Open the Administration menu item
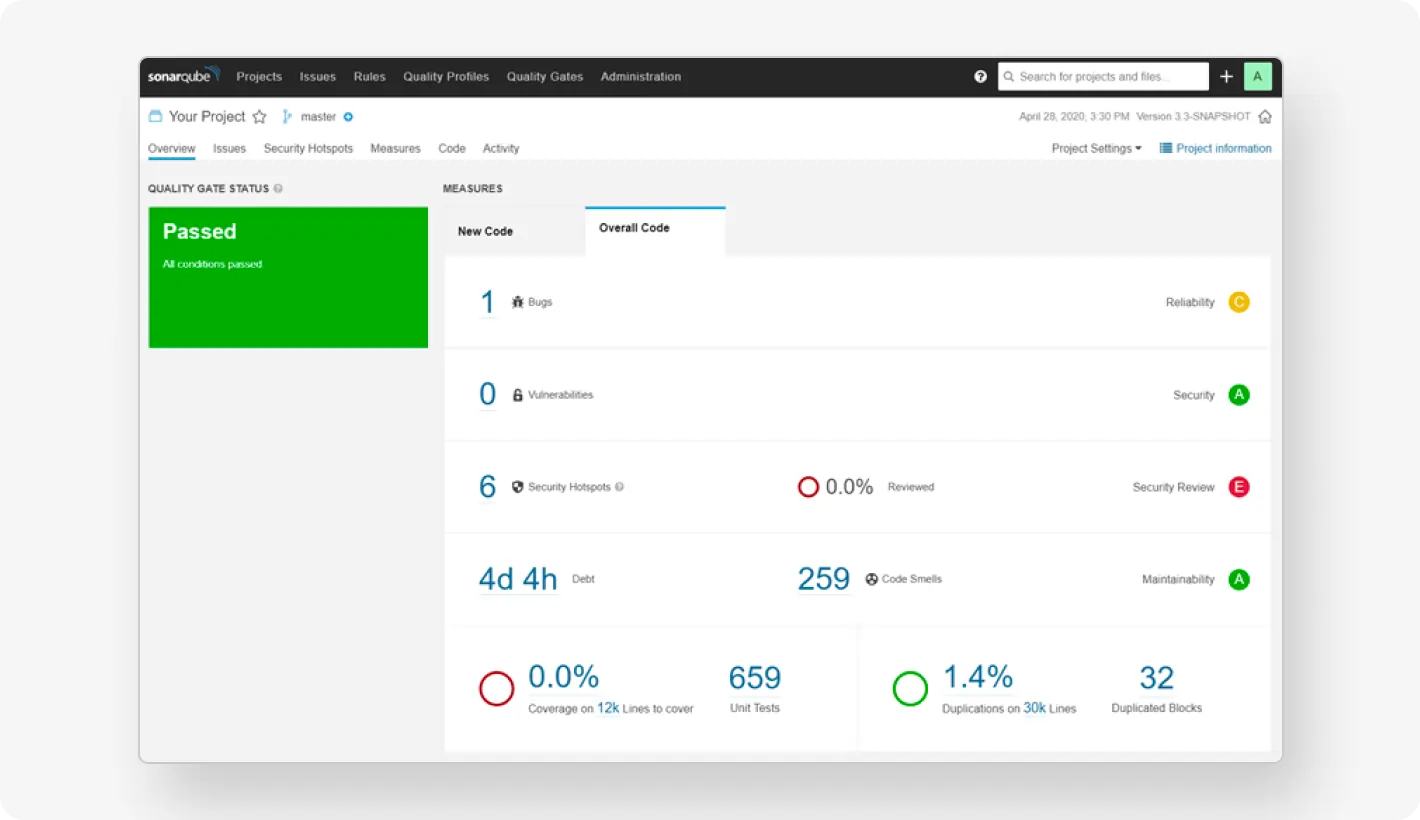This screenshot has height=820, width=1420. 640,76
